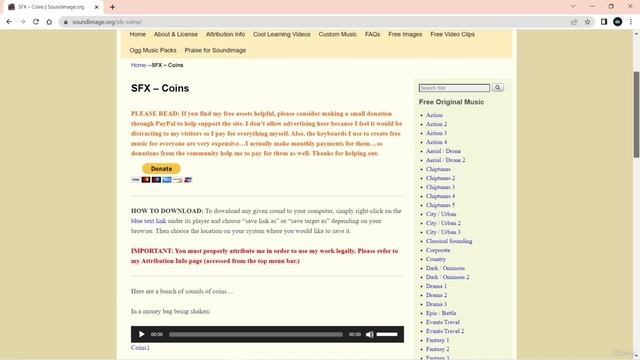Open the Action 2 category link
640x360 pixels.
coord(436,124)
